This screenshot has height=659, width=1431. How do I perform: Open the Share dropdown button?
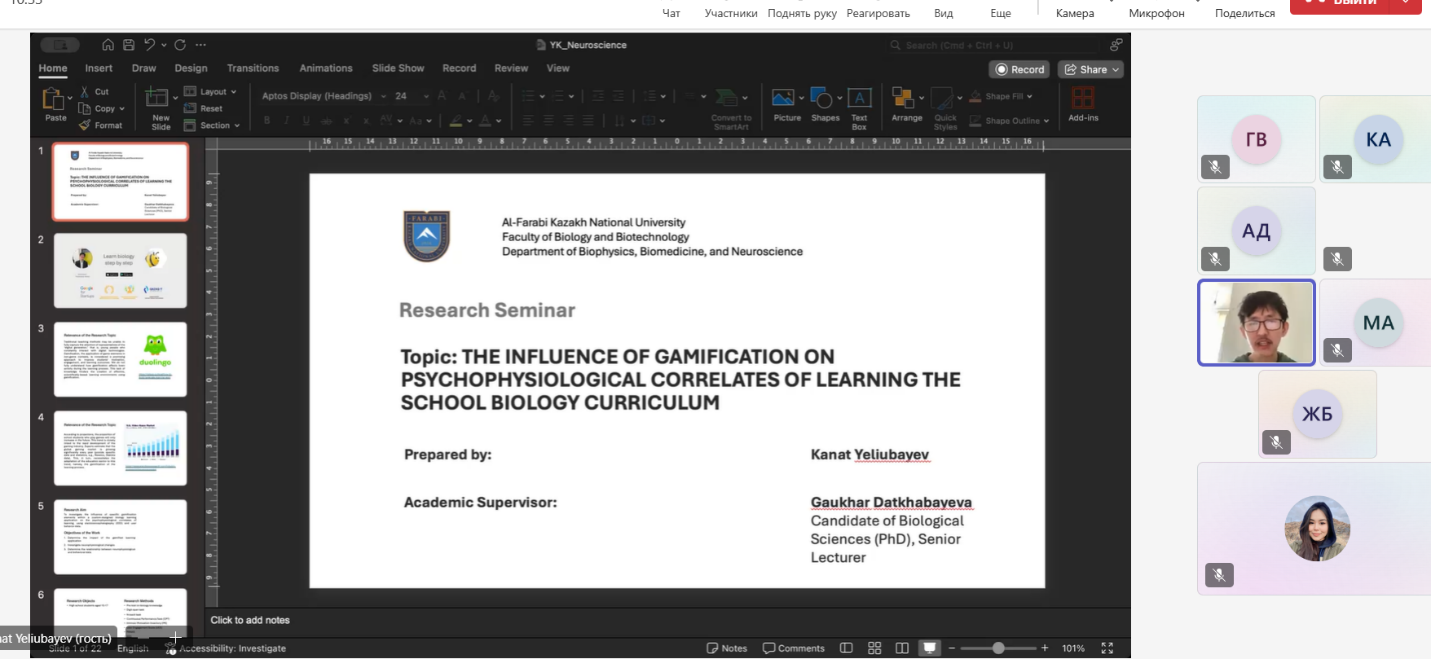tap(1092, 69)
